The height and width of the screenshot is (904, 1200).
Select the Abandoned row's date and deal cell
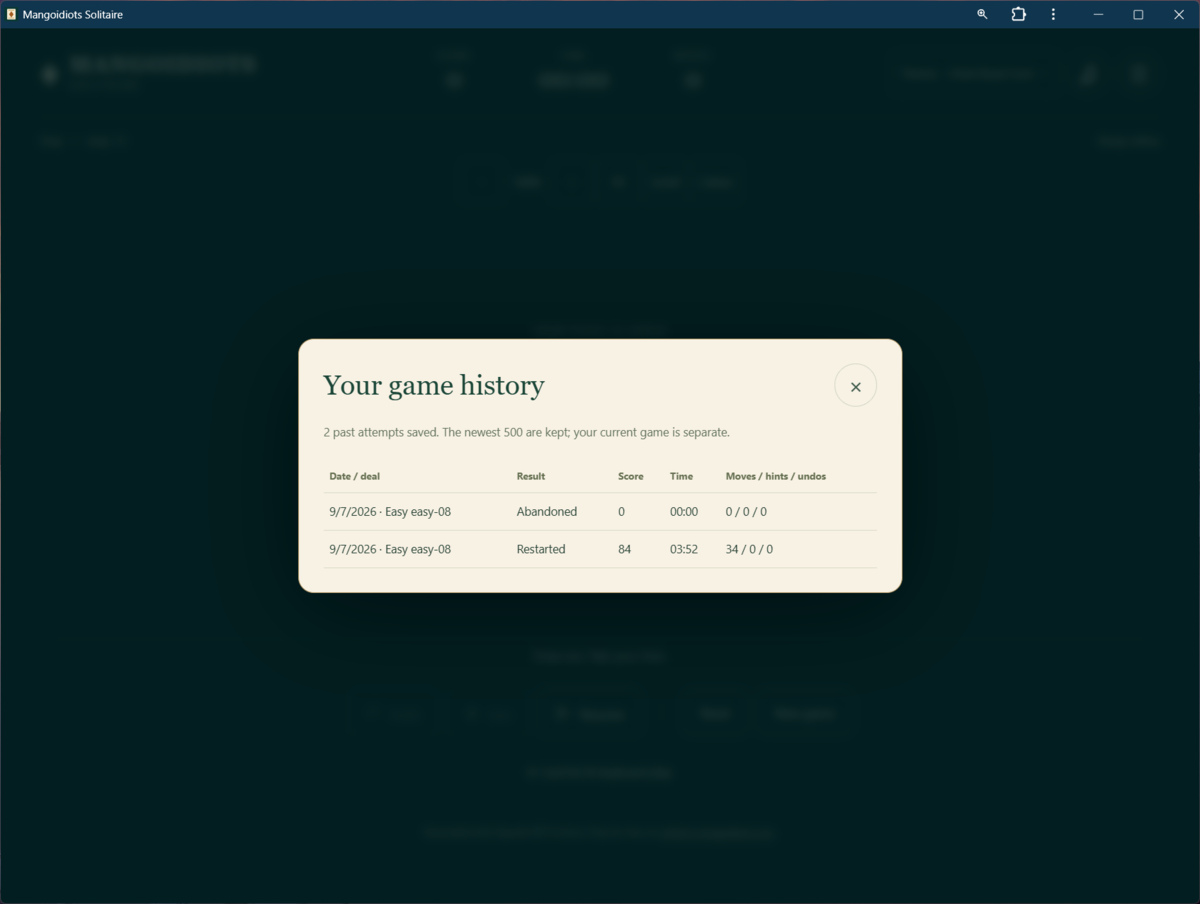pos(390,512)
